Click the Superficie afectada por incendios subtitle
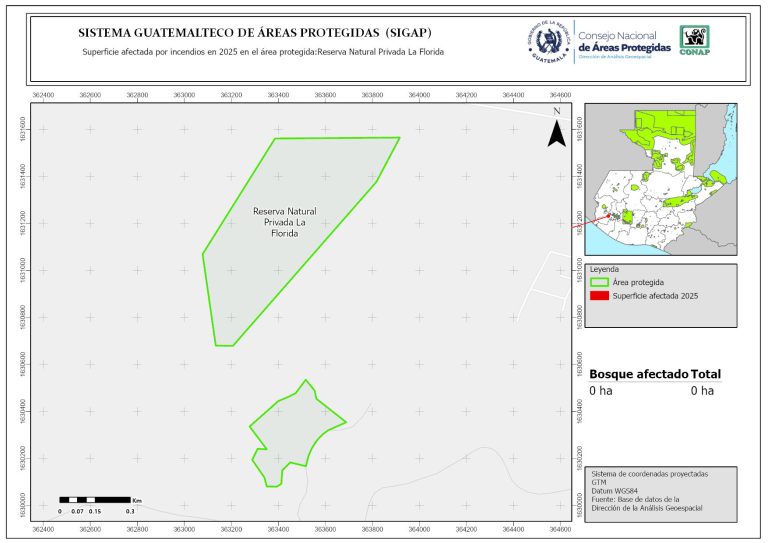768x543 pixels. [262, 52]
